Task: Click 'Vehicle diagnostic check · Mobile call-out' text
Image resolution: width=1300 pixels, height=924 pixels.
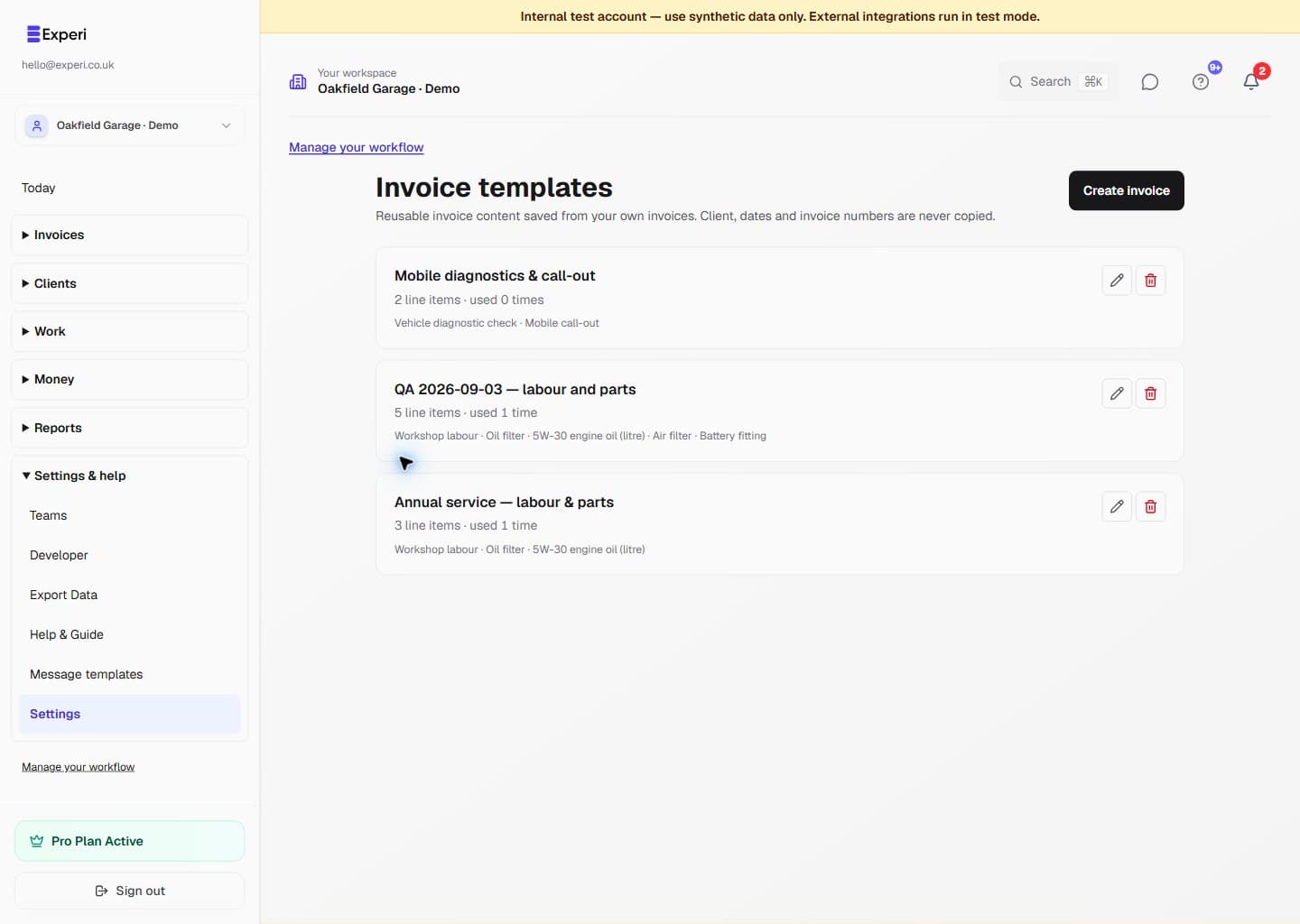Action: click(x=497, y=323)
